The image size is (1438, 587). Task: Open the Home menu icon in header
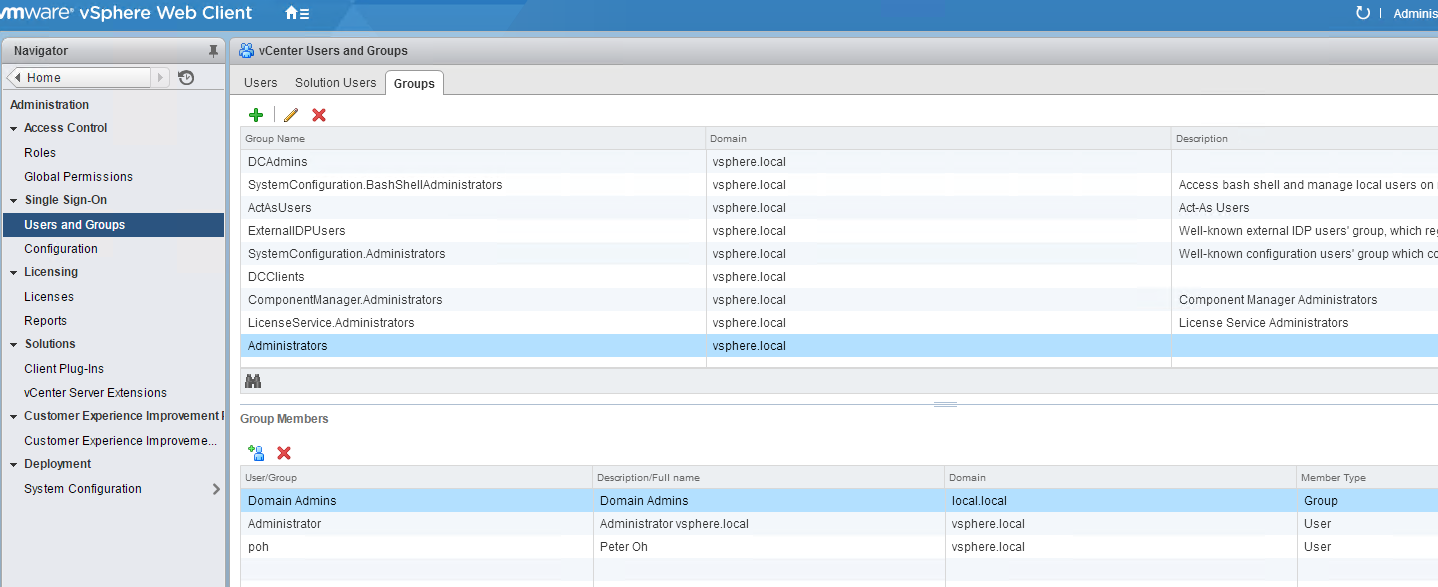pyautogui.click(x=297, y=14)
